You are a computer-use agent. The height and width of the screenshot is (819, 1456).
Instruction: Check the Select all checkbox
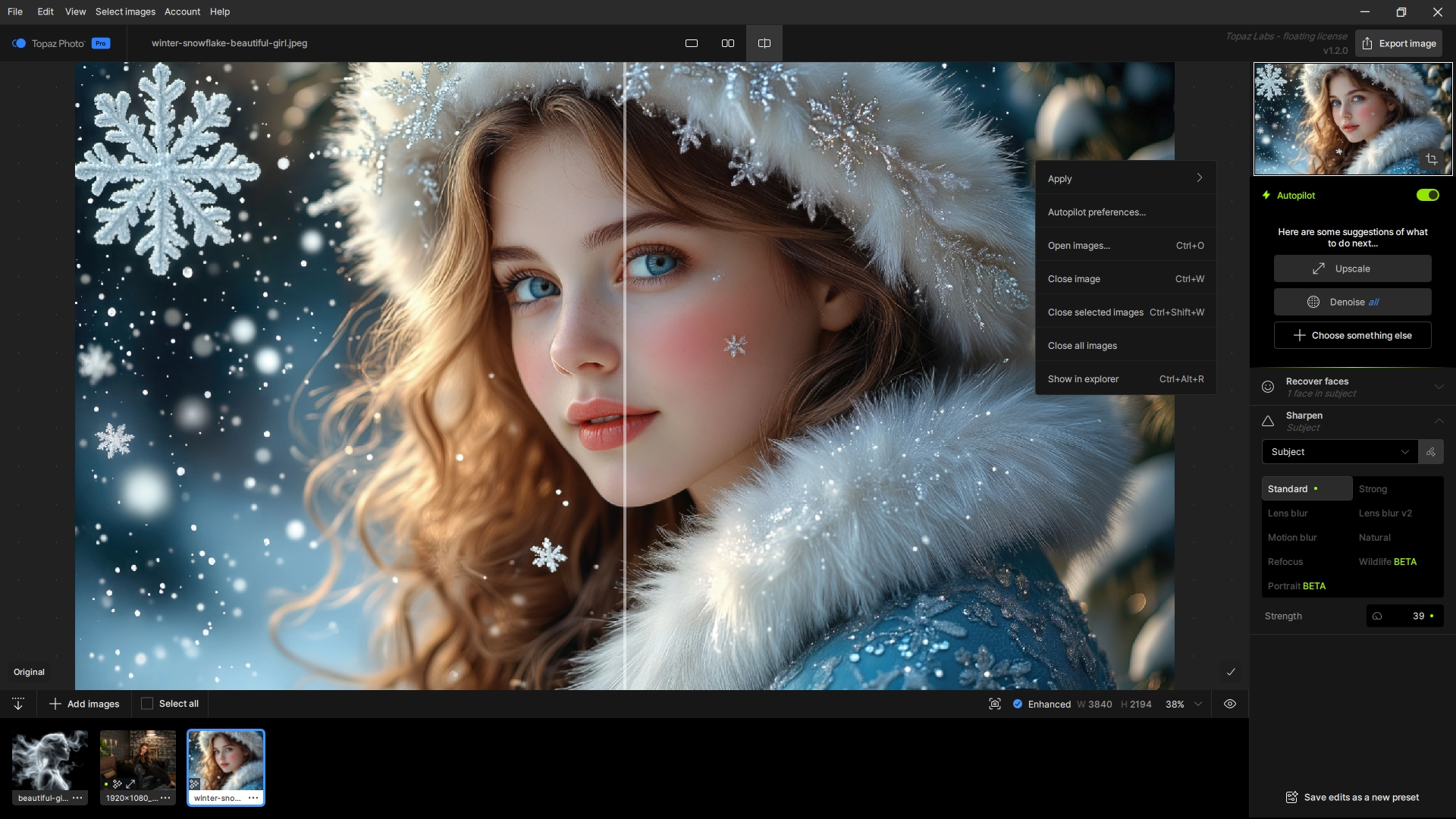pos(147,704)
